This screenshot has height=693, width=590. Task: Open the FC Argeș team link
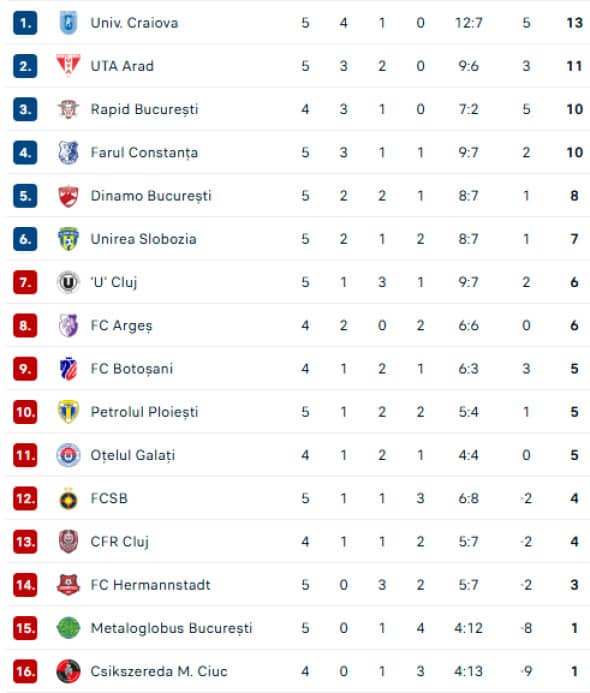pyautogui.click(x=121, y=326)
